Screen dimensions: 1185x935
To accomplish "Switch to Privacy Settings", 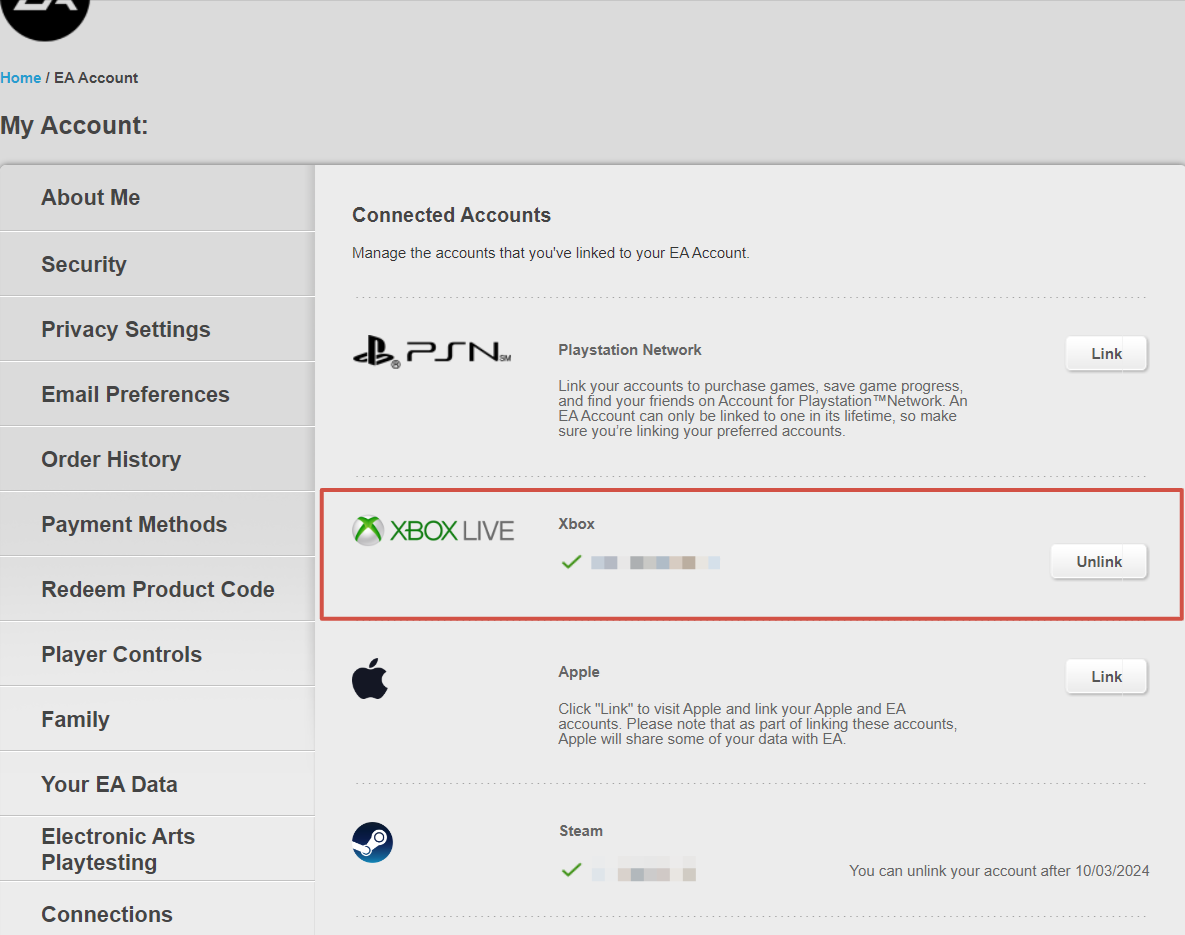I will [126, 330].
